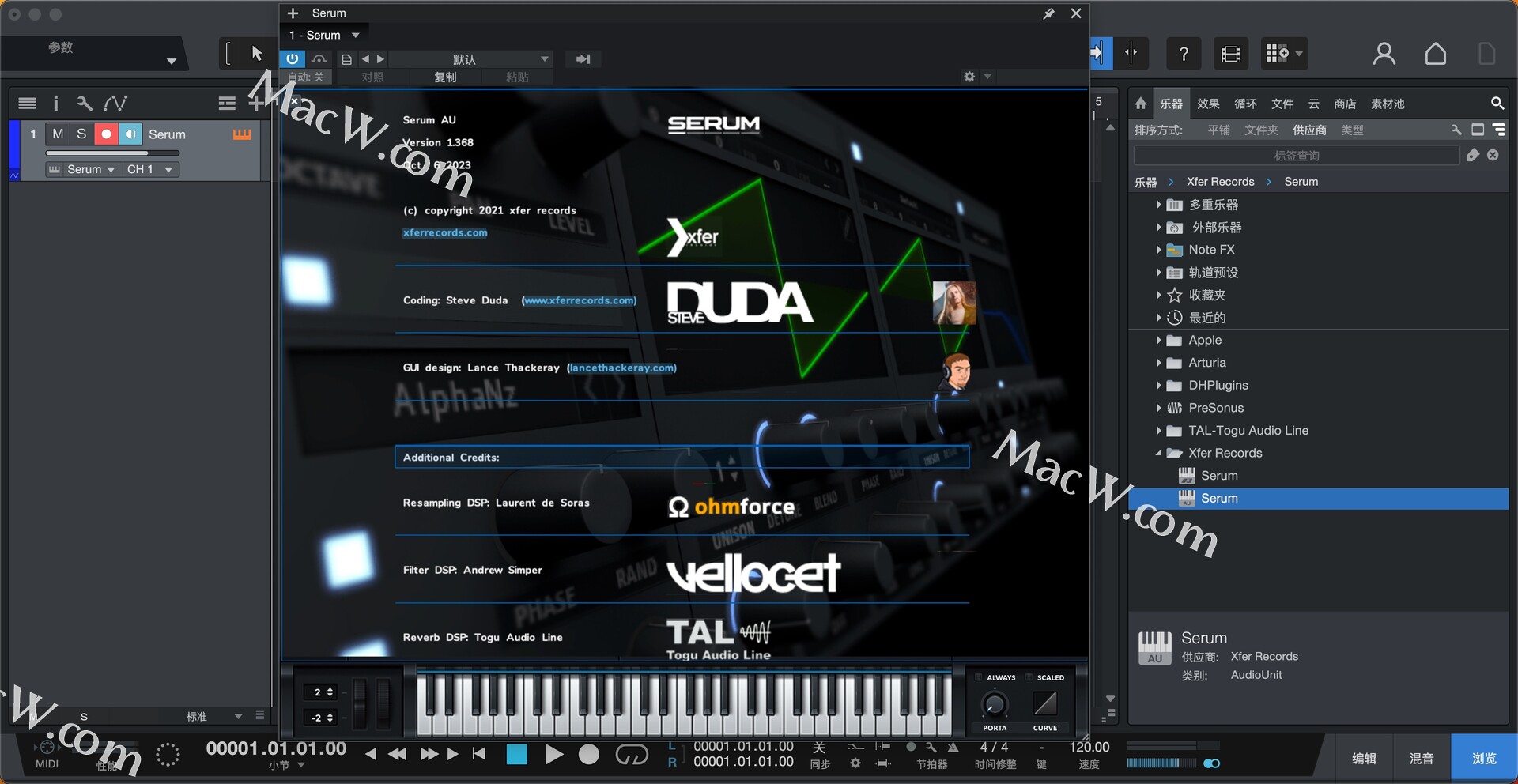1518x784 pixels.
Task: Switch to 效果 tab in browser
Action: 1208,104
